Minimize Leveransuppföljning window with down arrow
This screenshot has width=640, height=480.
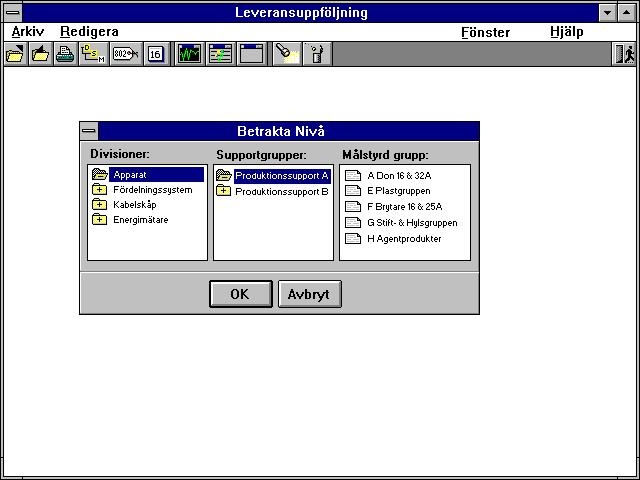coord(607,12)
